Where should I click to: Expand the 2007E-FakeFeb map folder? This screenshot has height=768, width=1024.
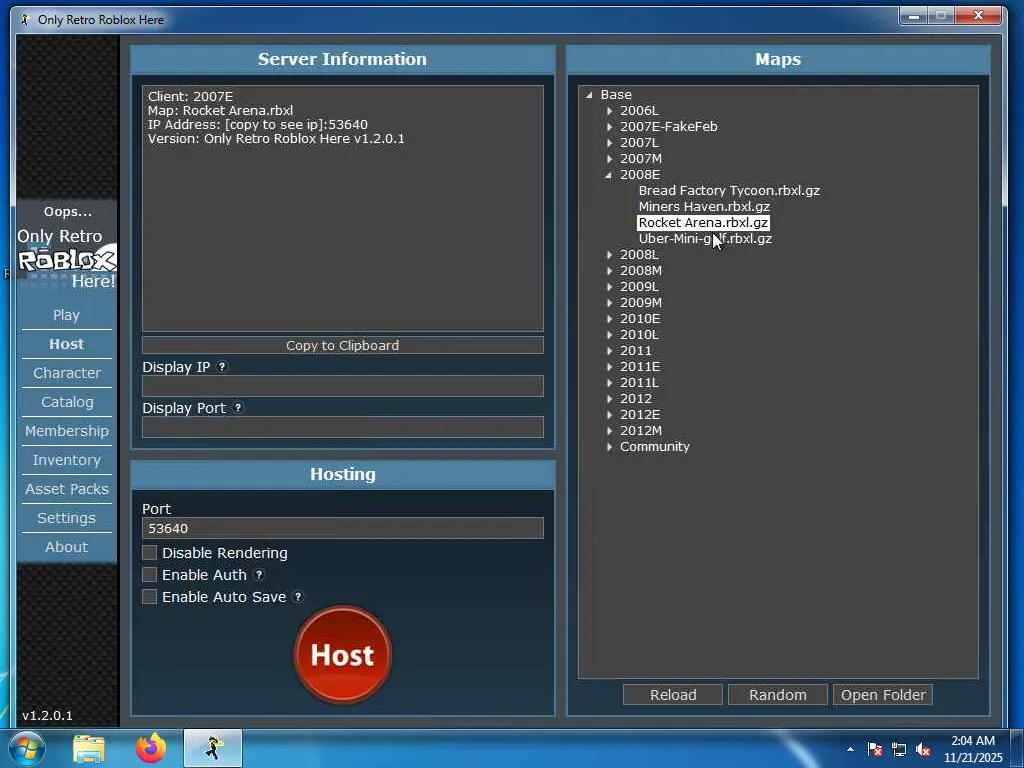click(609, 127)
